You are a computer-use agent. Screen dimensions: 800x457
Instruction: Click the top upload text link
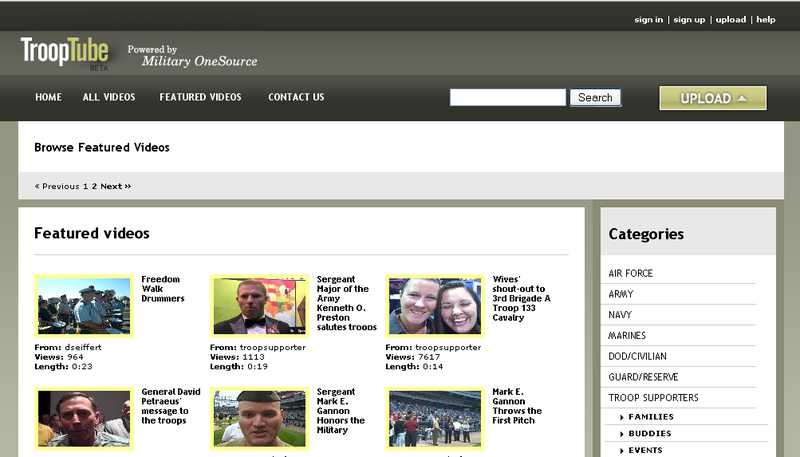click(x=731, y=19)
